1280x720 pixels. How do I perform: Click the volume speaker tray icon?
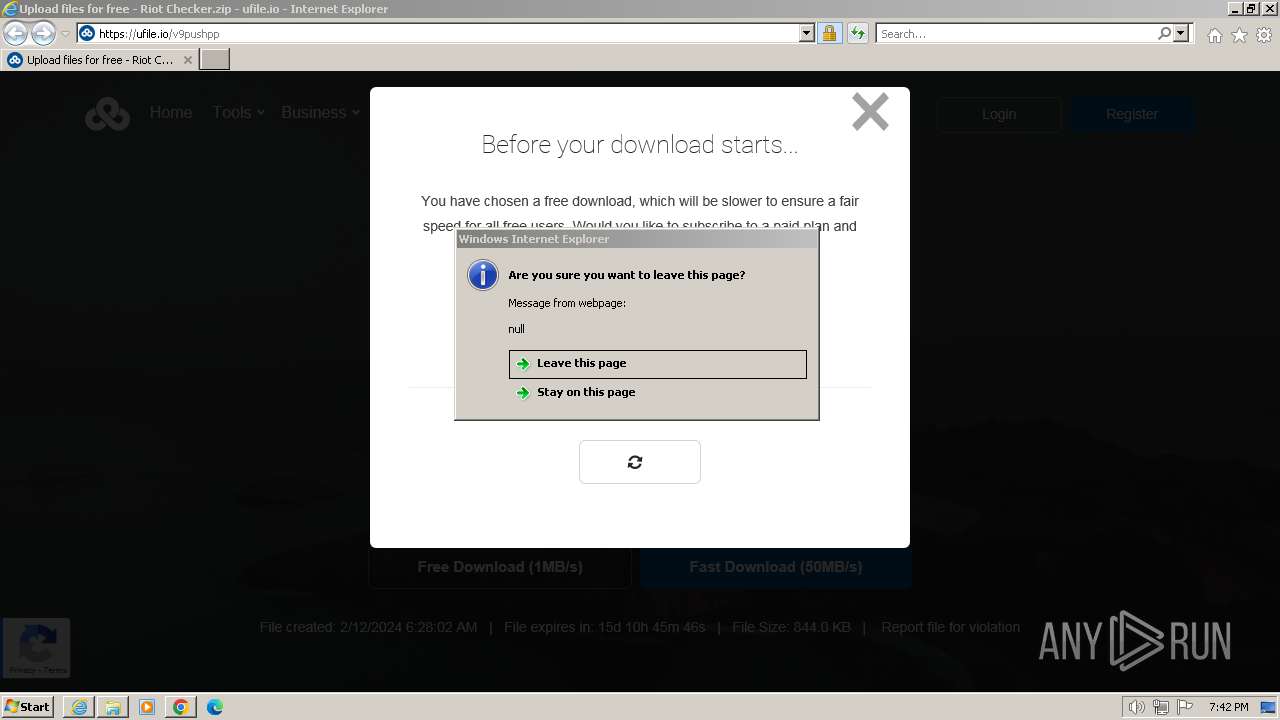(1137, 707)
